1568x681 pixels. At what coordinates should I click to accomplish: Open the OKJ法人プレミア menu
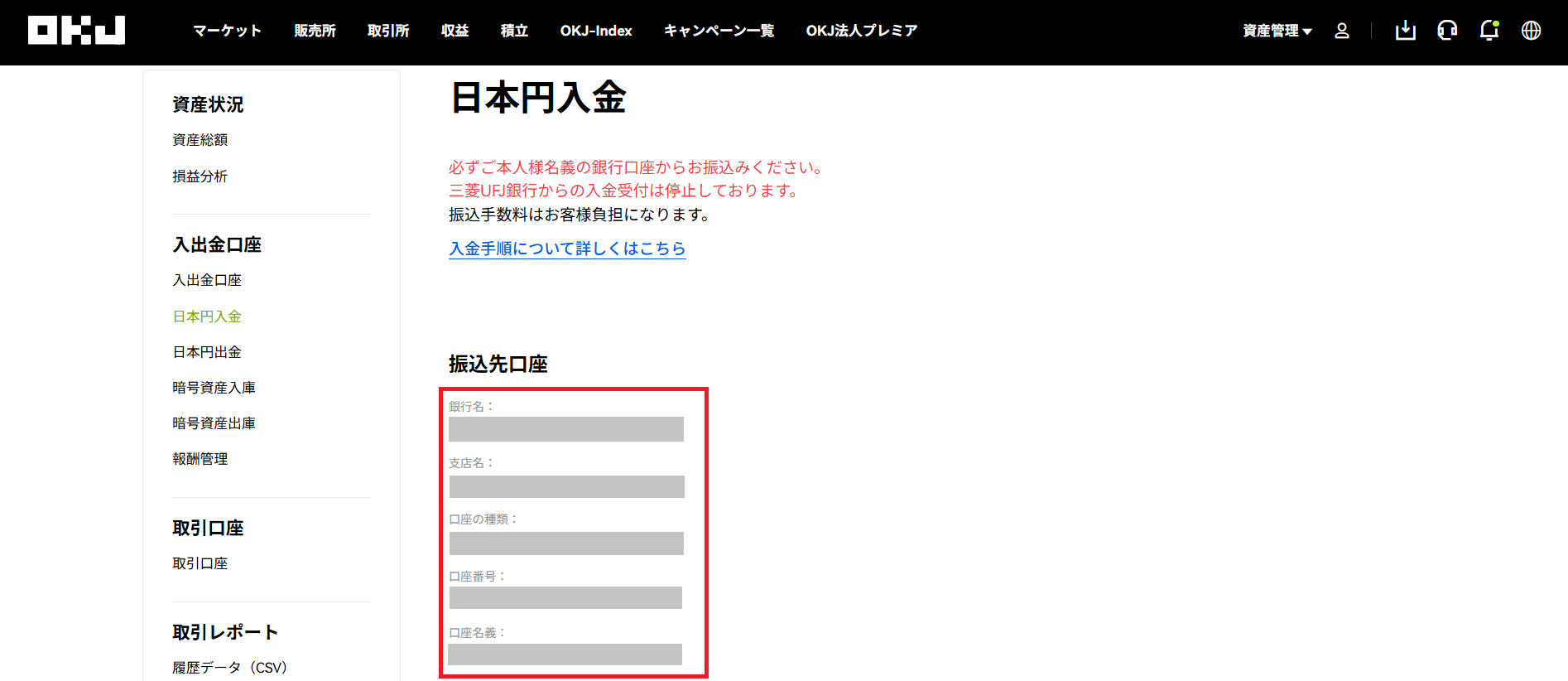click(x=862, y=31)
